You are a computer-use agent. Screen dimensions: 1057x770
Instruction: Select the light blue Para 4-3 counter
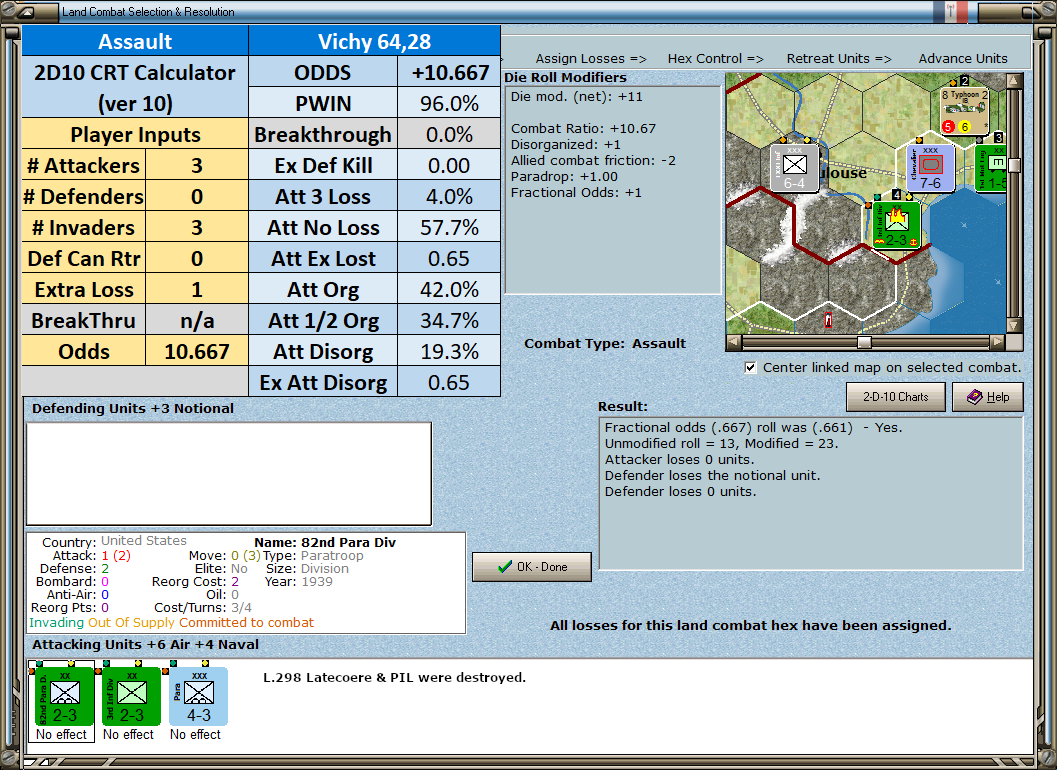tap(198, 697)
